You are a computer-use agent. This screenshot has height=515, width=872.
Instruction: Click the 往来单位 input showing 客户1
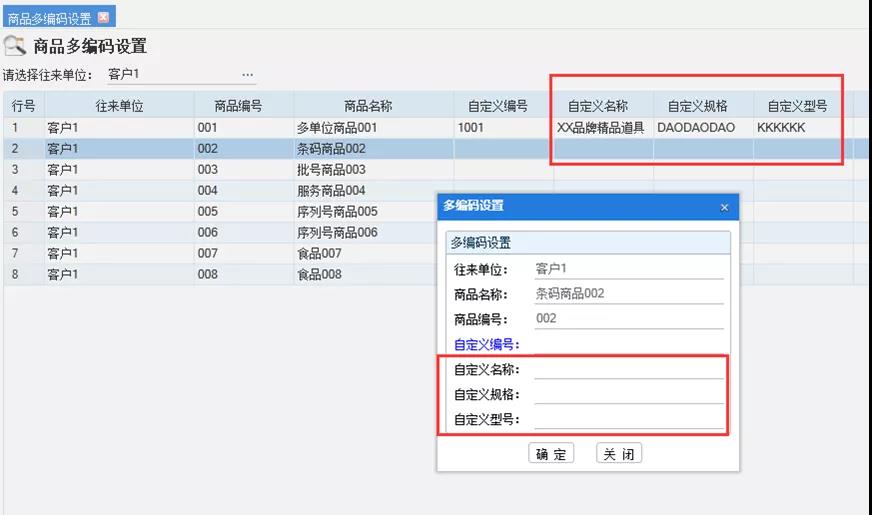point(170,75)
